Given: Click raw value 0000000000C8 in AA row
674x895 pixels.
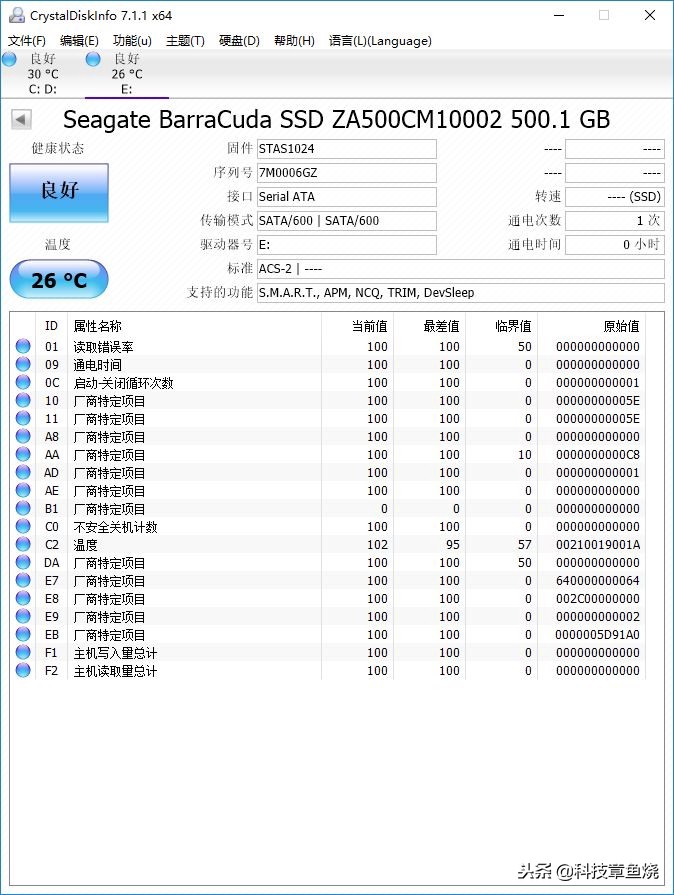Looking at the screenshot, I should [x=598, y=455].
